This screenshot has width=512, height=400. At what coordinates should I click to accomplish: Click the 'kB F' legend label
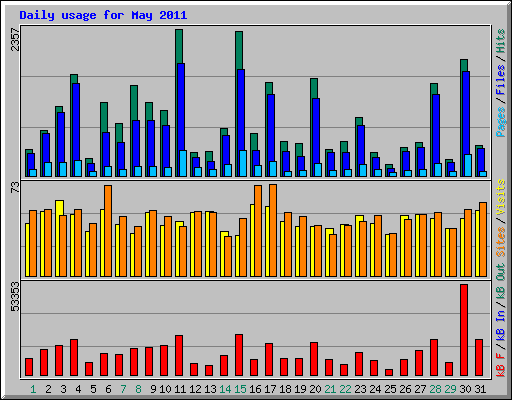click(500, 365)
